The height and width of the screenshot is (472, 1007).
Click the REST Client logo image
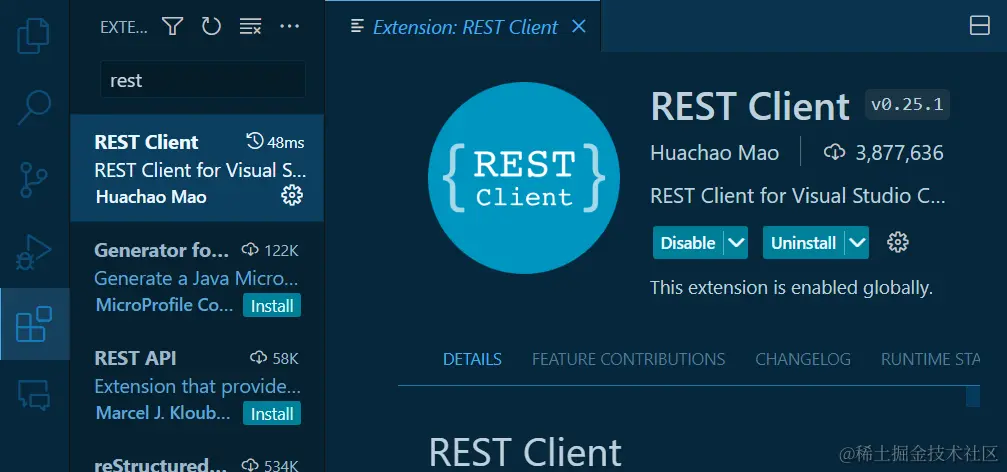[523, 178]
